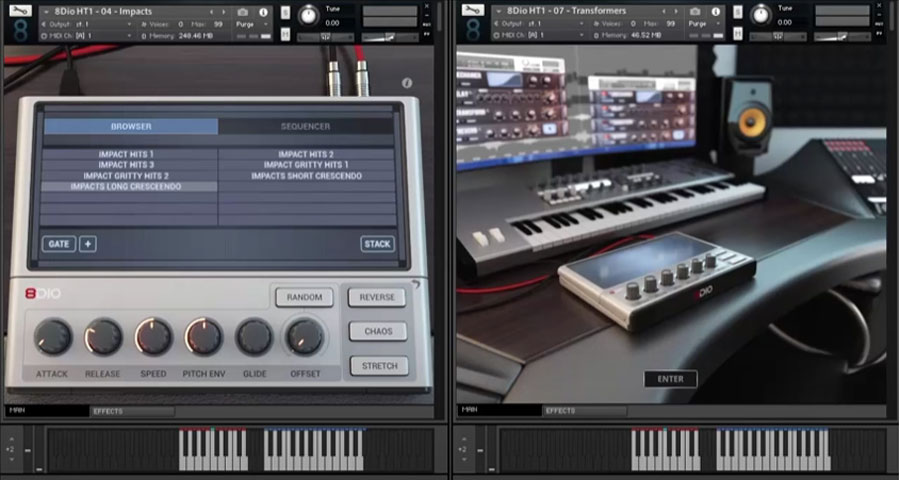This screenshot has width=900, height=480.
Task: Click the SPEED knob
Action: [x=153, y=337]
